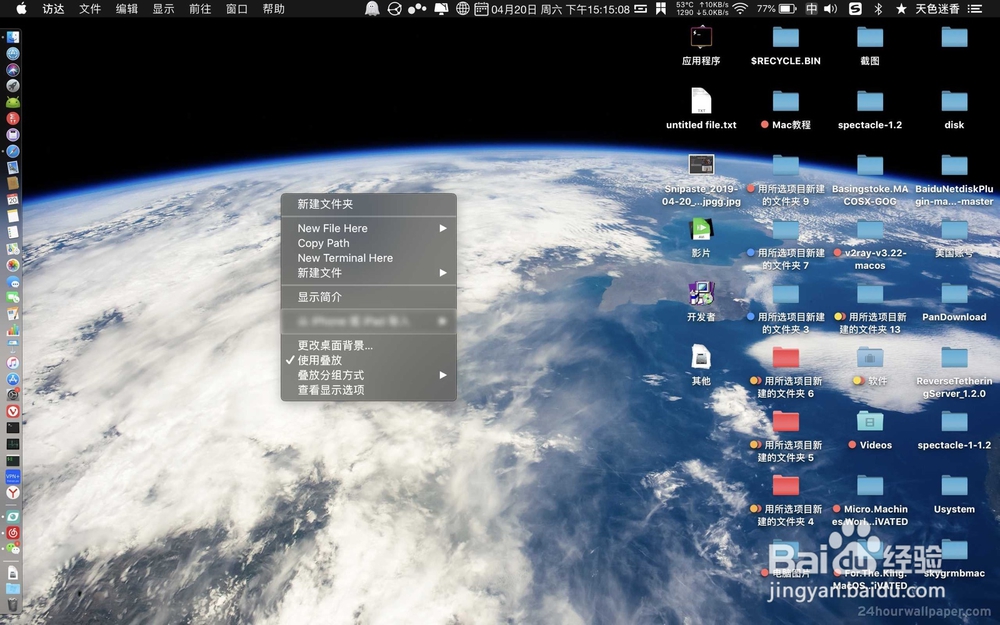Click the battery 77% indicator
Image resolution: width=1000 pixels, height=625 pixels.
(x=776, y=9)
